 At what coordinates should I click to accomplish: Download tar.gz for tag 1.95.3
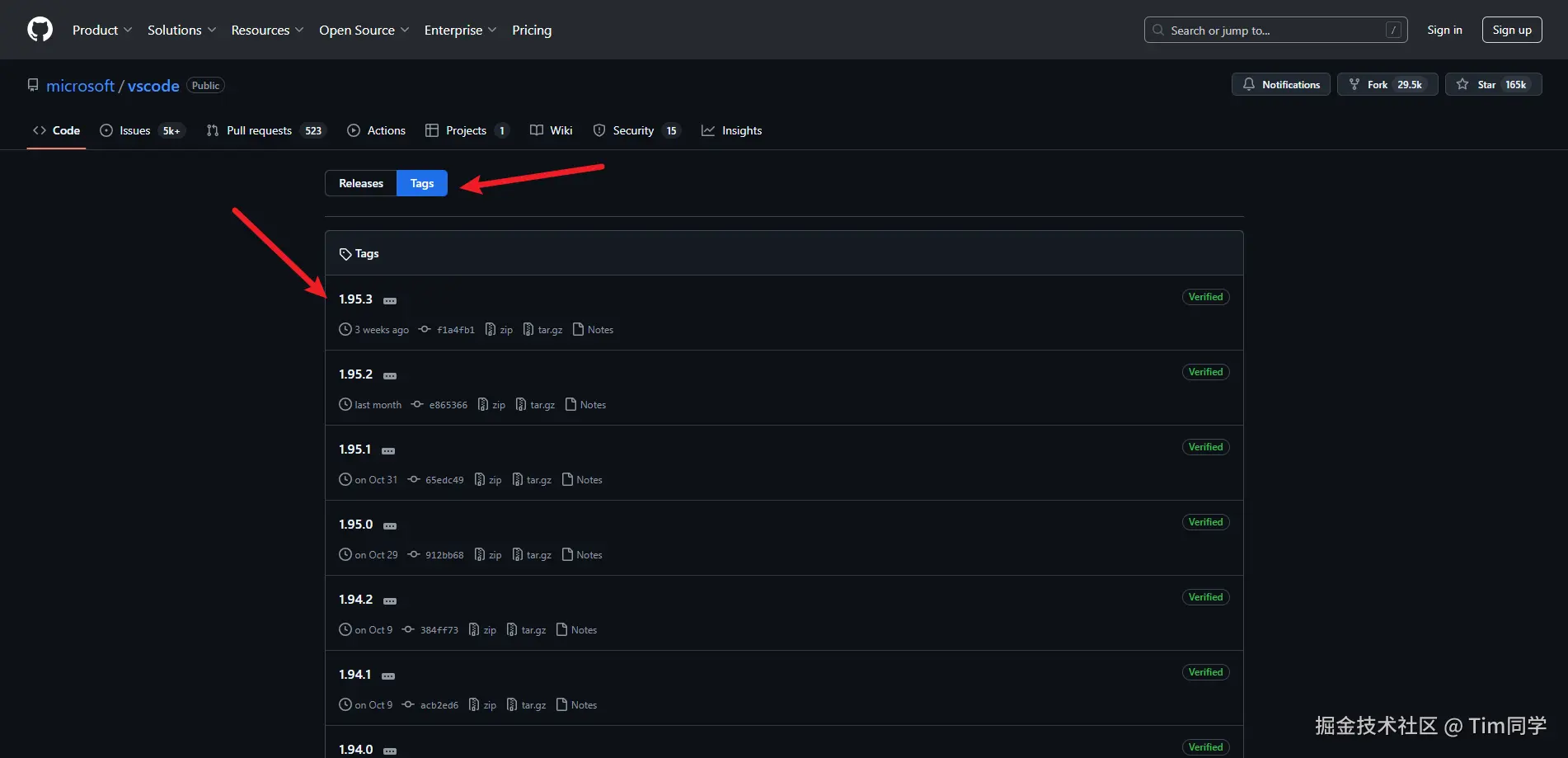(x=542, y=330)
